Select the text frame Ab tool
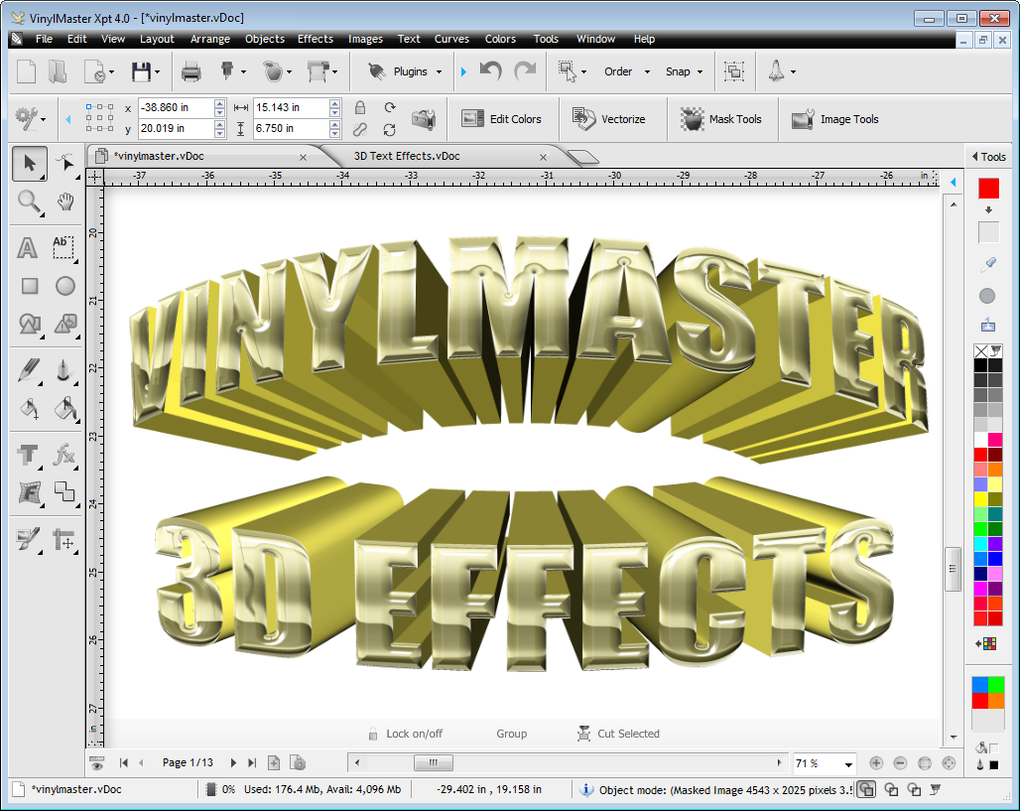Screen dimensions: 1020x811 [x=63, y=247]
